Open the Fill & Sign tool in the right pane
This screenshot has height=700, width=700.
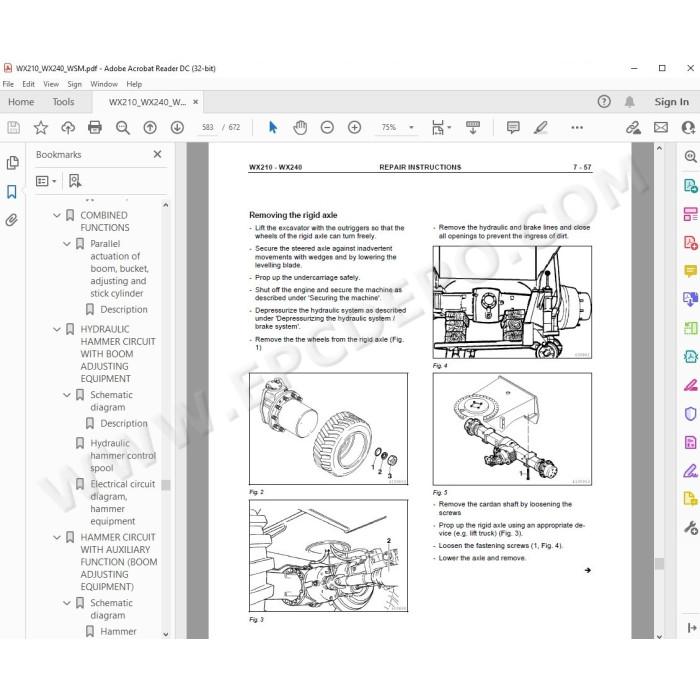click(x=690, y=471)
